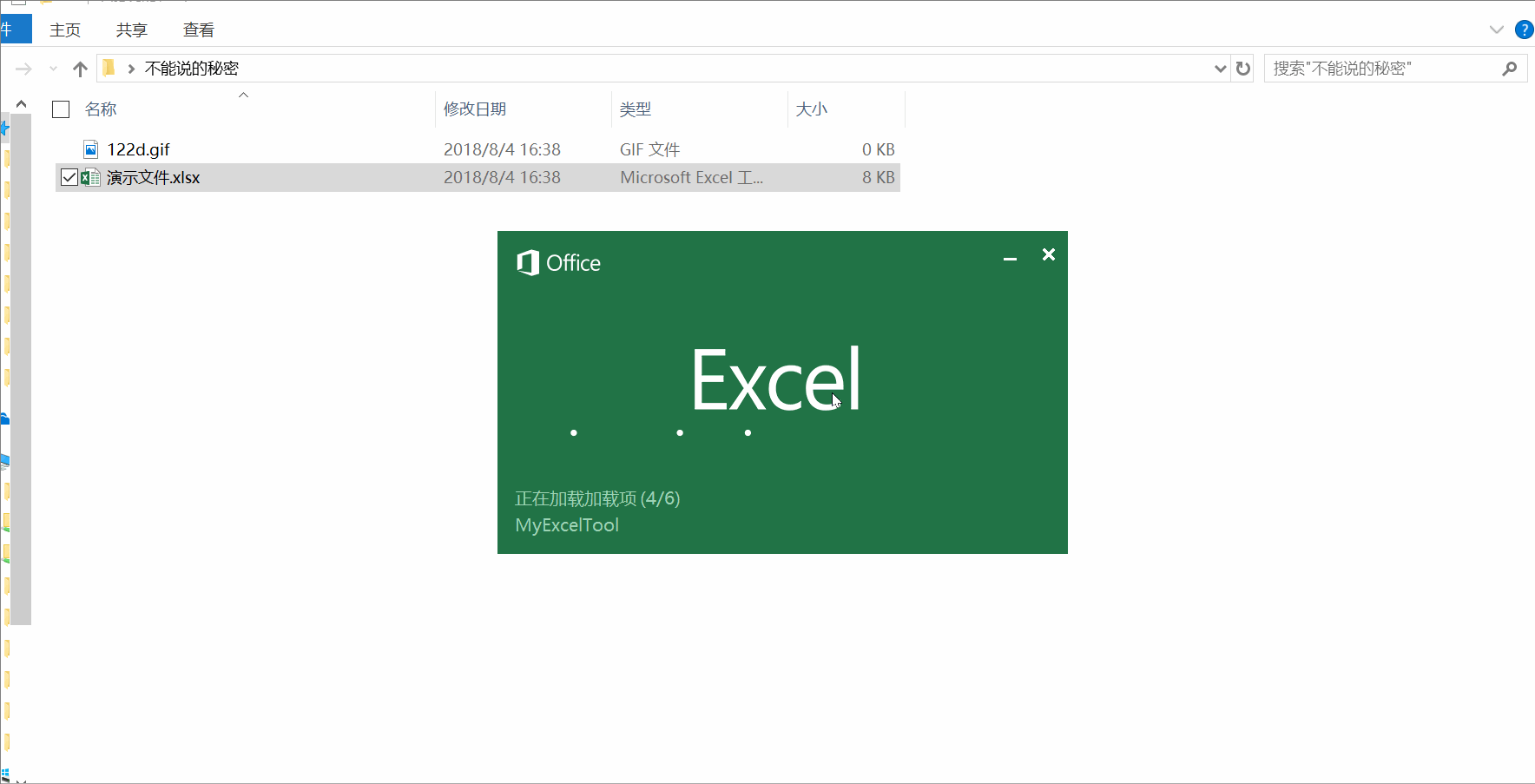Image resolution: width=1535 pixels, height=784 pixels.
Task: Open 演示文件.xlsx via its Excel icon
Action: pyautogui.click(x=90, y=177)
